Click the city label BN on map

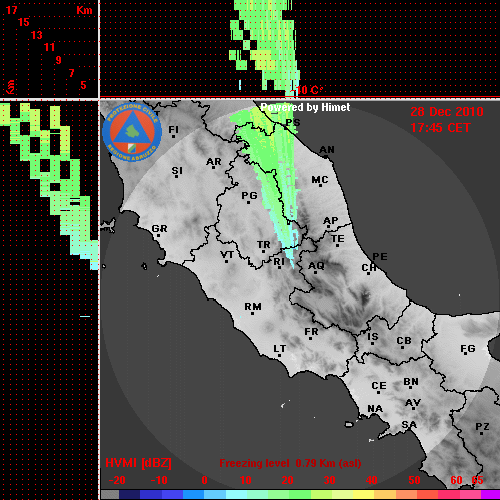click(x=411, y=381)
